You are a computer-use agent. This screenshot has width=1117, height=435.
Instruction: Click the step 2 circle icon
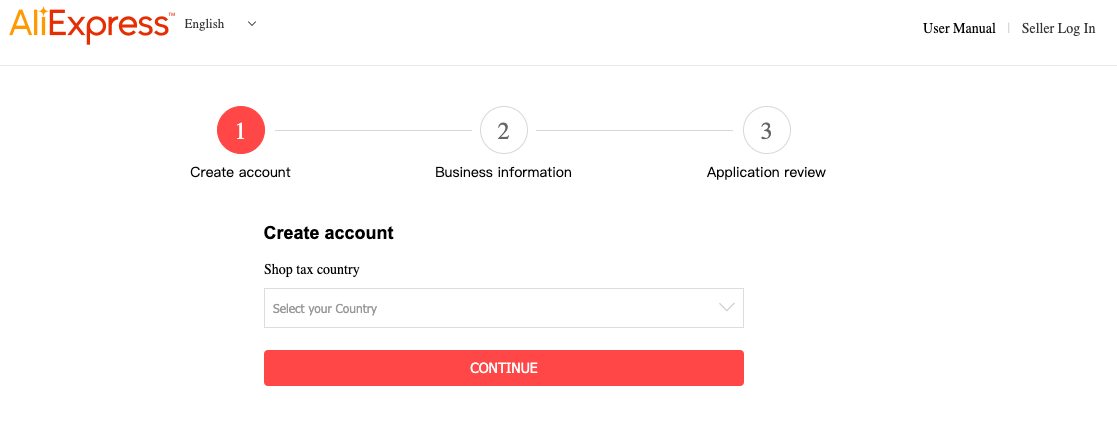(503, 131)
